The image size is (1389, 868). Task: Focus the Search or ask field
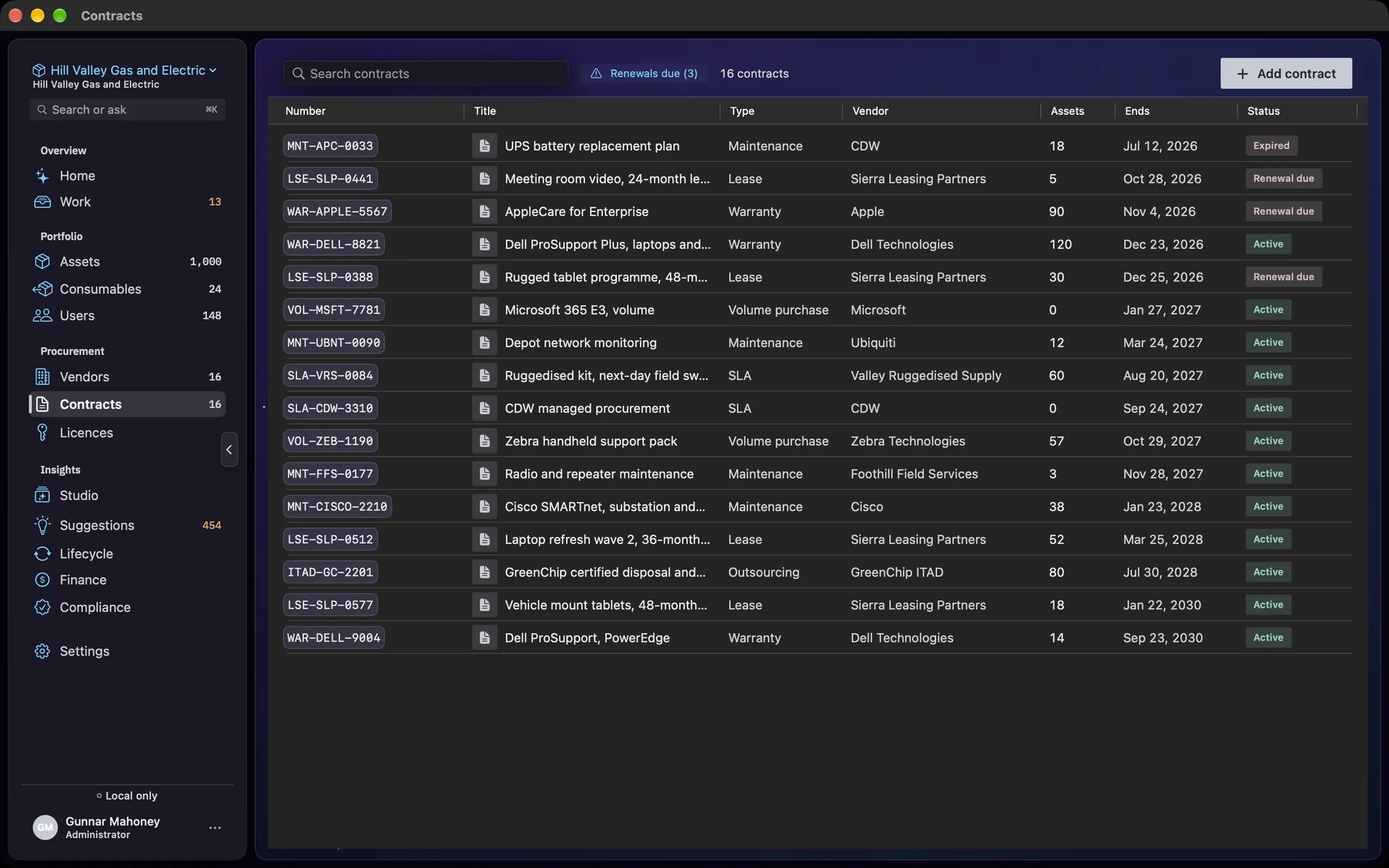pos(127,110)
